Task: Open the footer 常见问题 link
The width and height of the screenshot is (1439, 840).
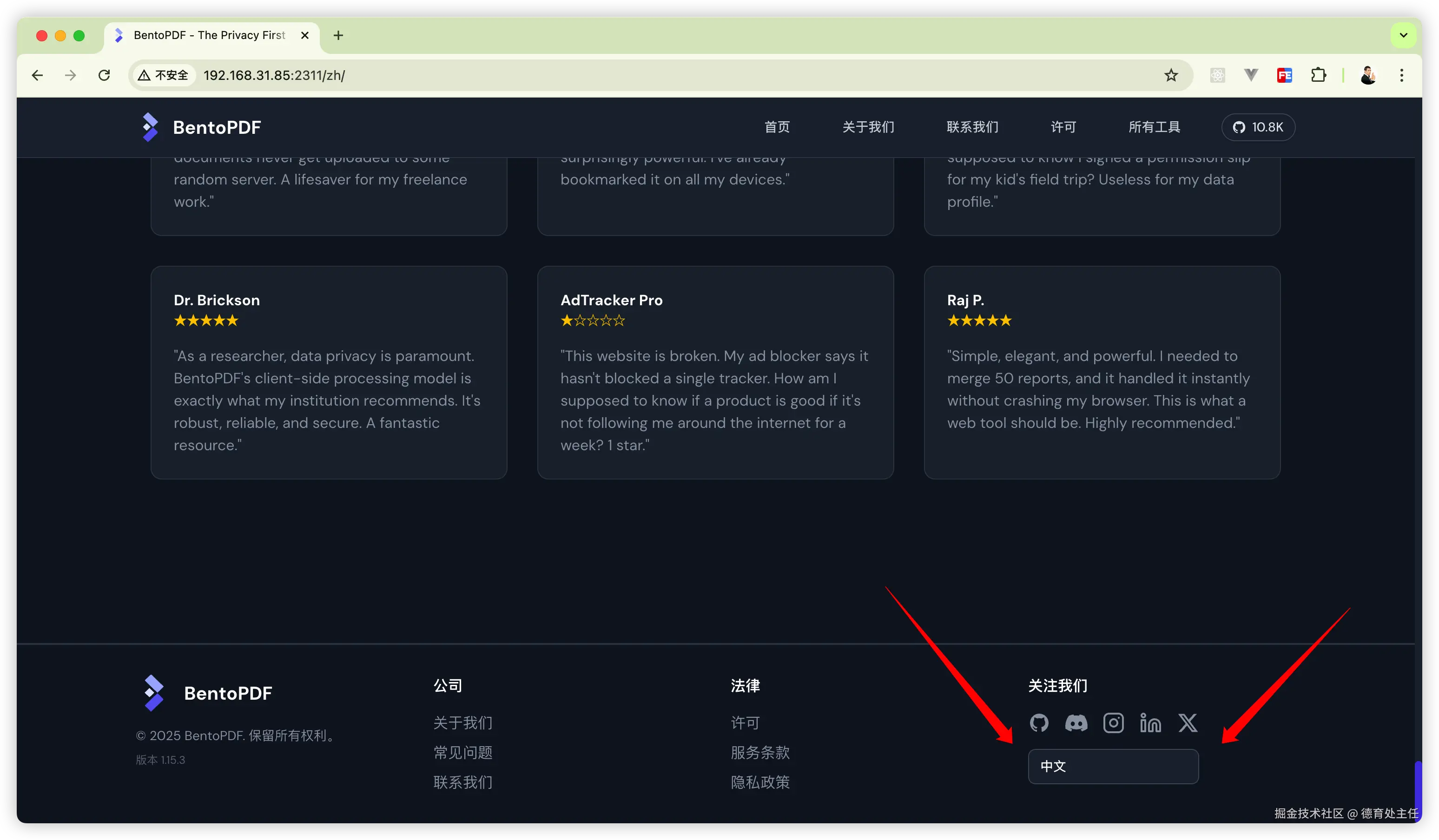Action: coord(462,753)
